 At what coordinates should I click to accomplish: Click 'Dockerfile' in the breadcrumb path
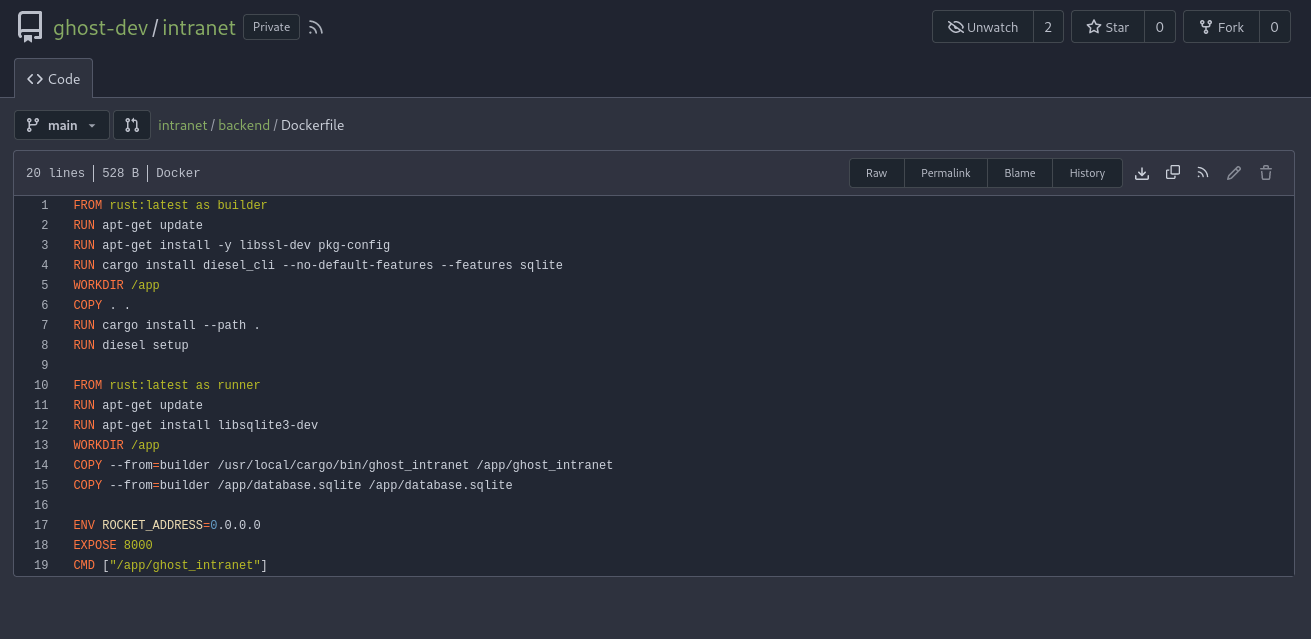coord(312,125)
